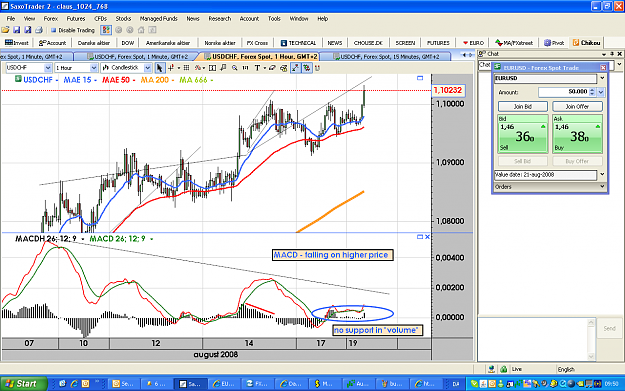This screenshot has width=625, height=391.
Task: Click the Join Bid button
Action: [x=523, y=106]
